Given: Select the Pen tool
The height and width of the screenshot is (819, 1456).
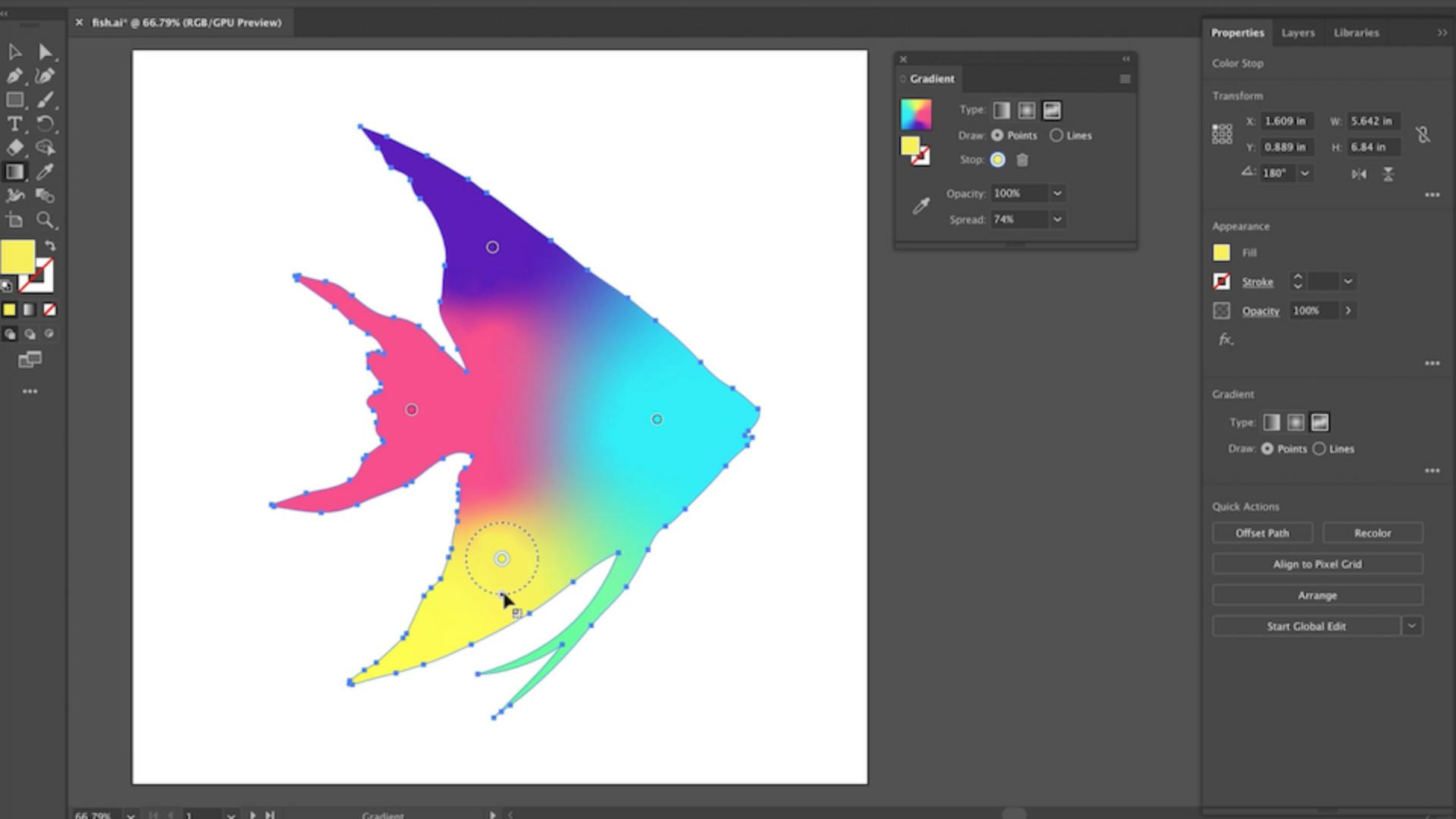Looking at the screenshot, I should 14,76.
